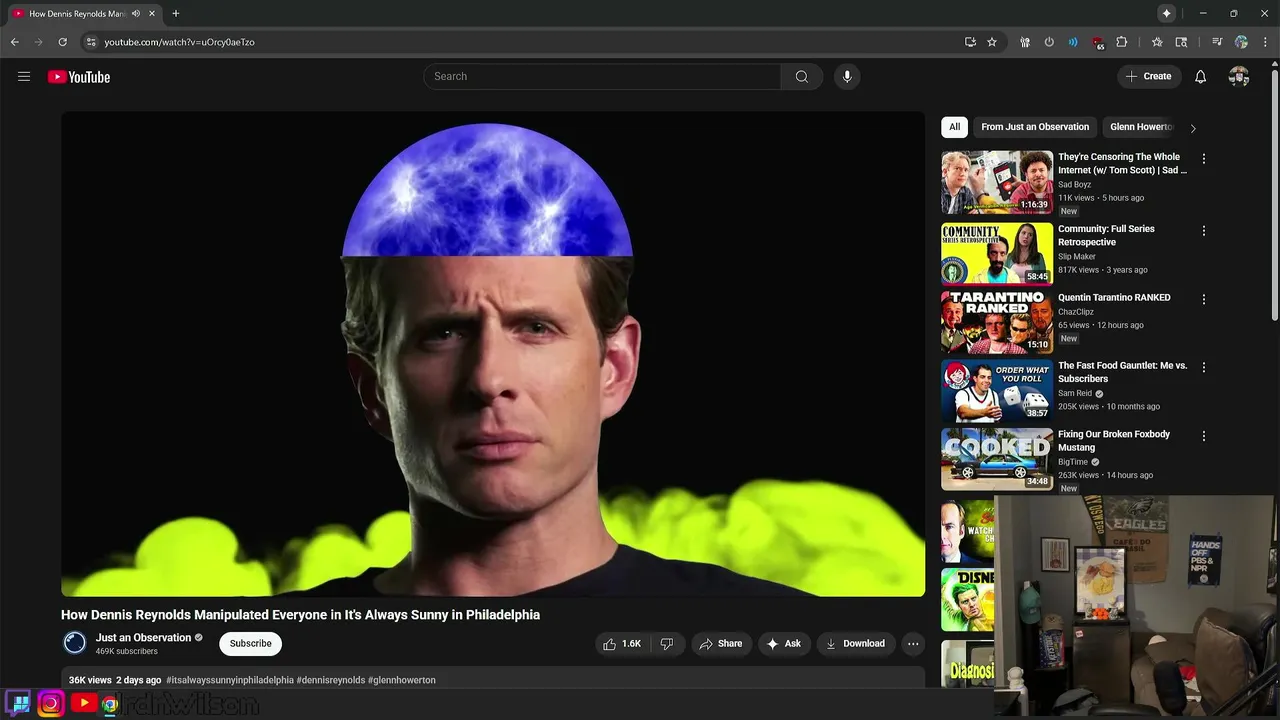The height and width of the screenshot is (720, 1280).
Task: Open the YouTube guide hamburger menu
Action: point(24,77)
